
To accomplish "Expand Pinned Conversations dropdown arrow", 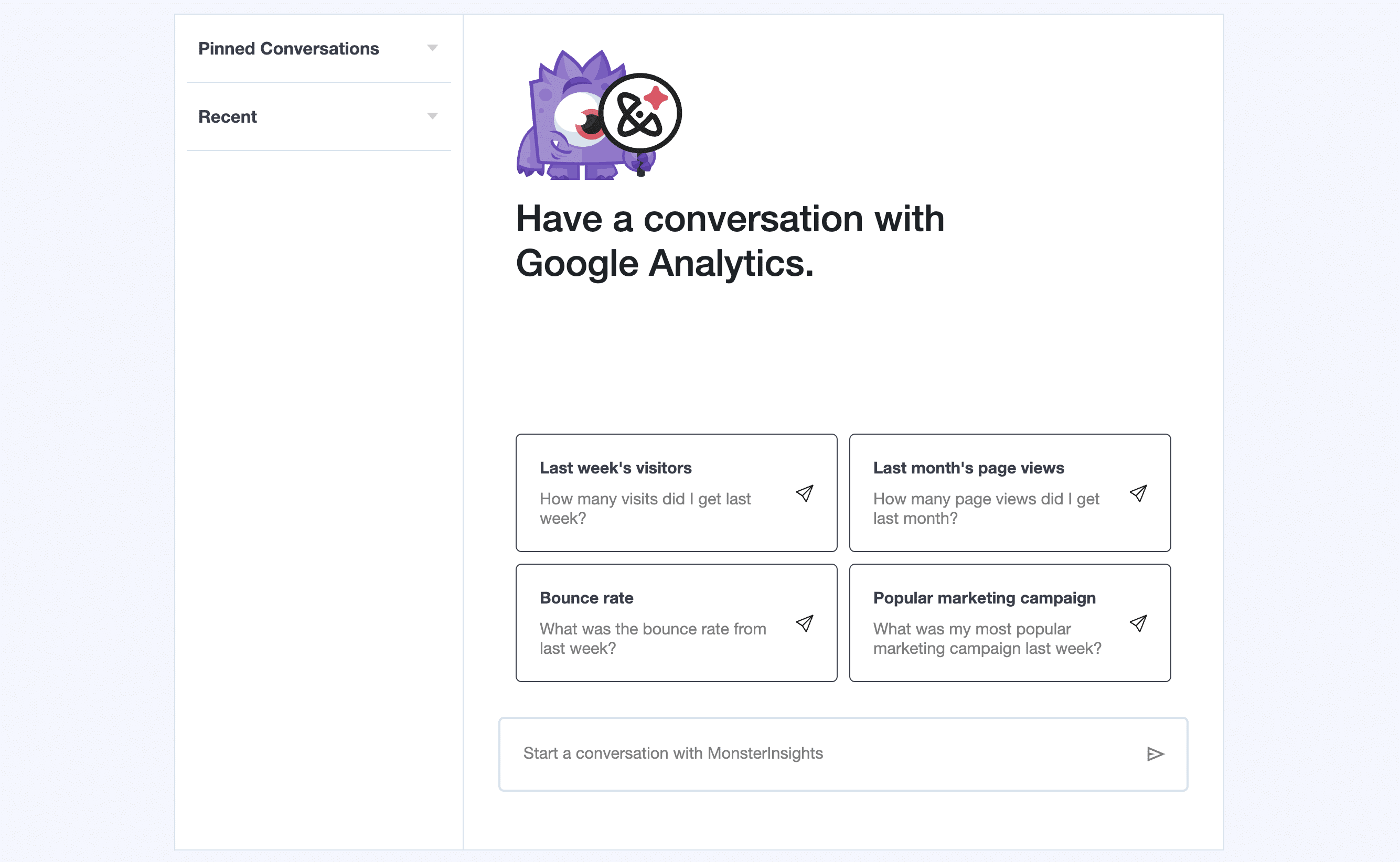I will pyautogui.click(x=432, y=48).
